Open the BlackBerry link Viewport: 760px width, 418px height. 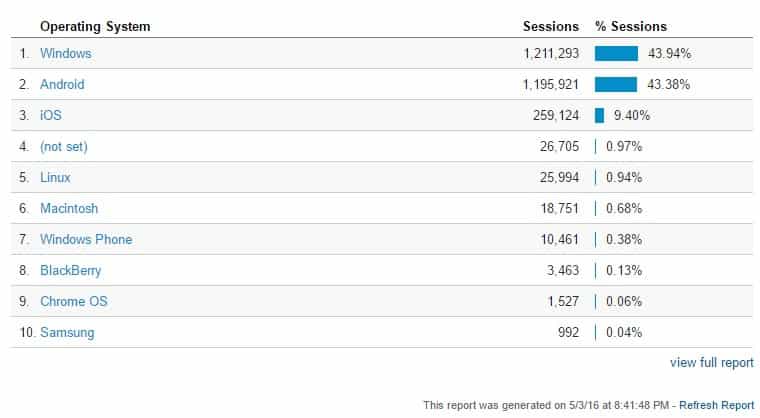tap(71, 271)
